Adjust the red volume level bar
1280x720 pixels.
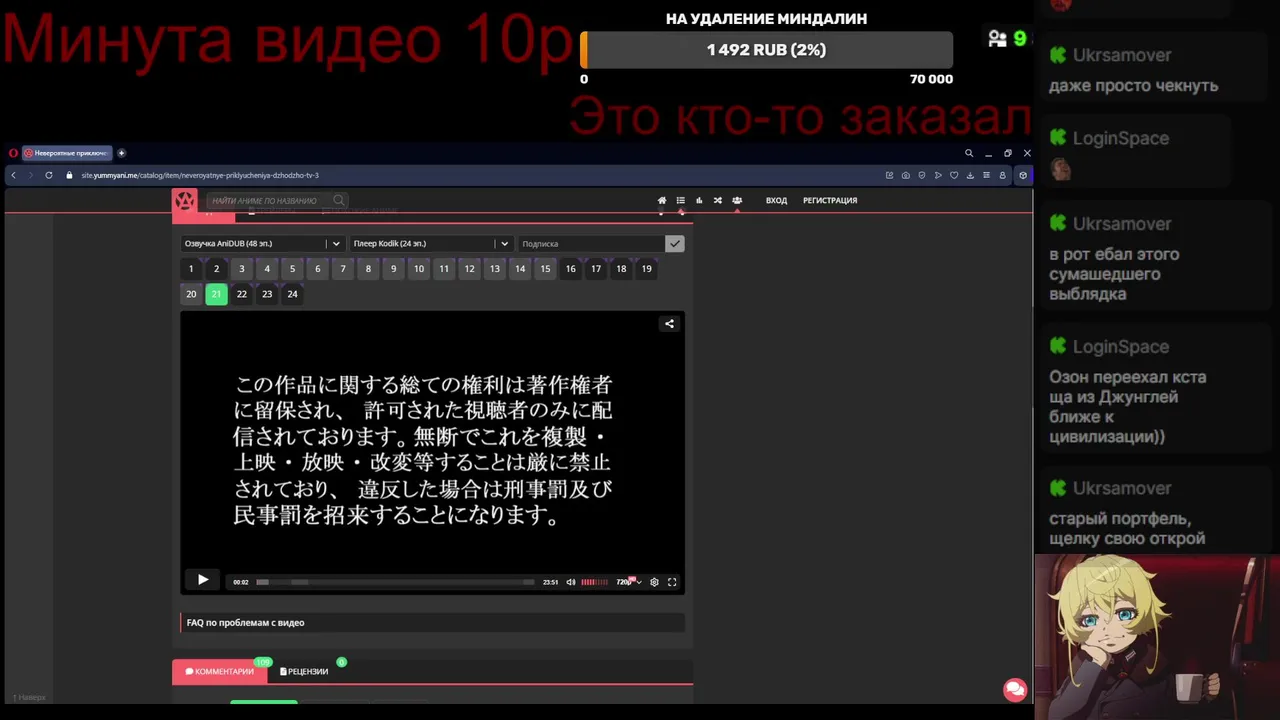click(x=594, y=582)
